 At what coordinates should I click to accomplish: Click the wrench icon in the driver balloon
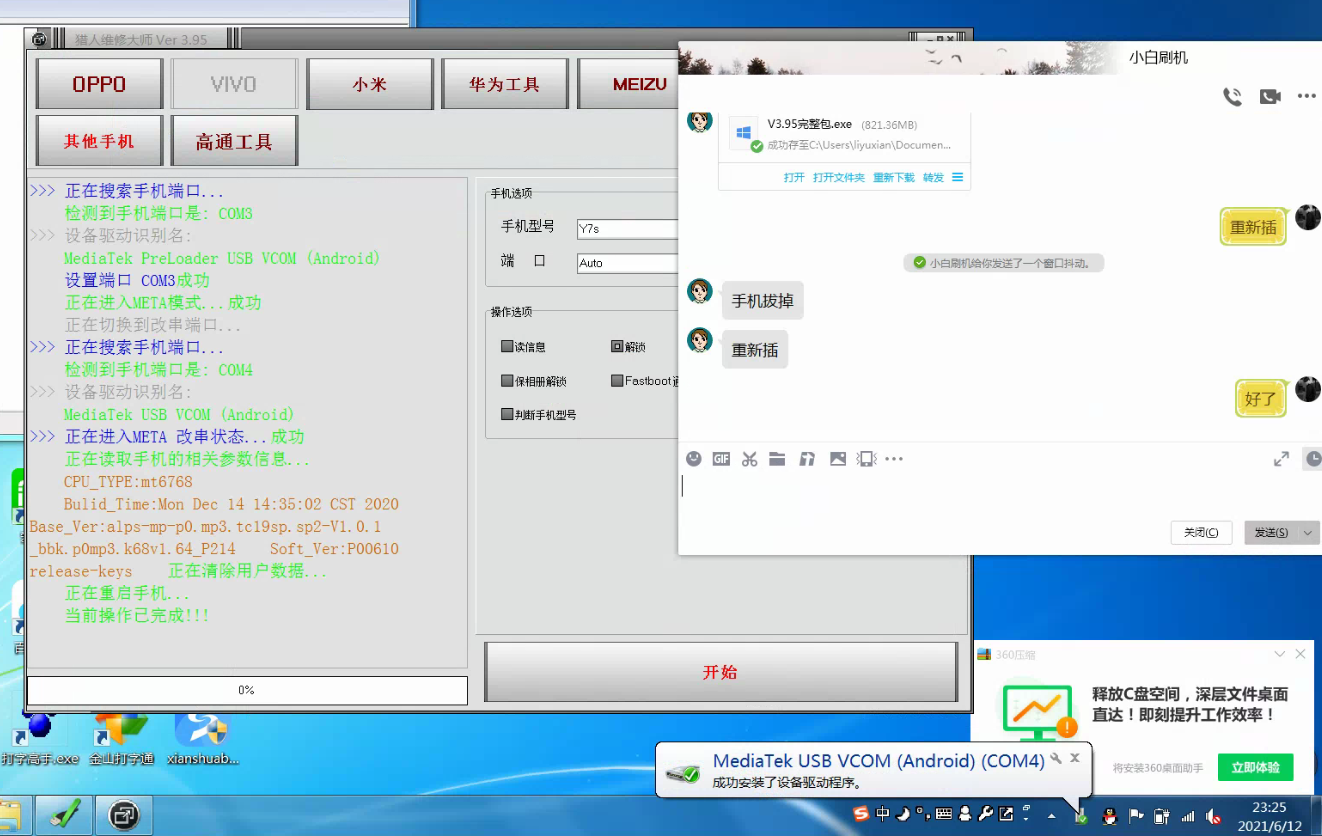click(1056, 758)
